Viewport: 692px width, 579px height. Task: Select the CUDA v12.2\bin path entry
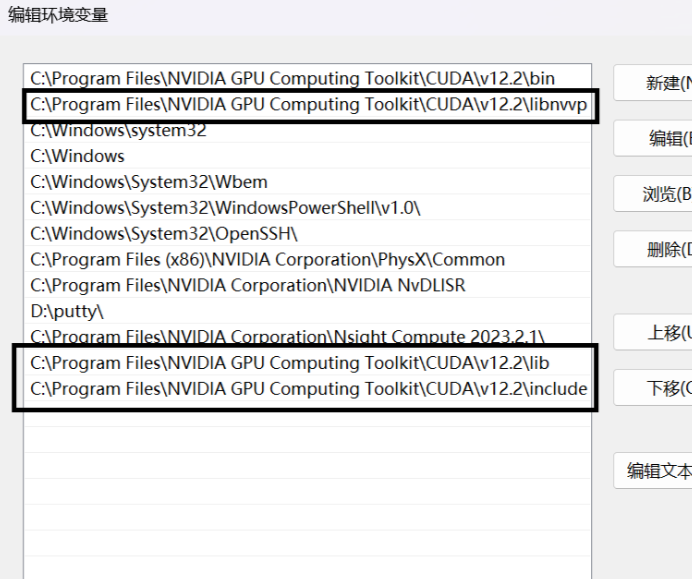coord(308,79)
